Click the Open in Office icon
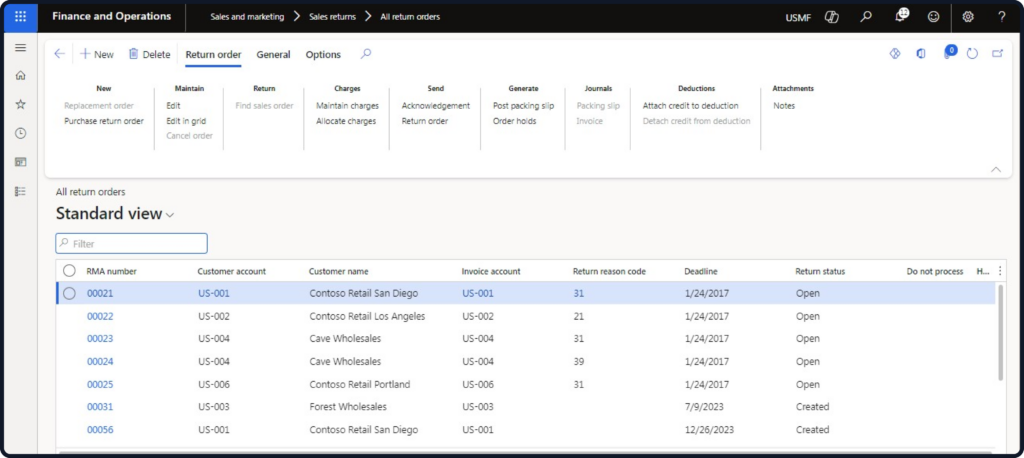This screenshot has height=458, width=1024. click(x=921, y=54)
